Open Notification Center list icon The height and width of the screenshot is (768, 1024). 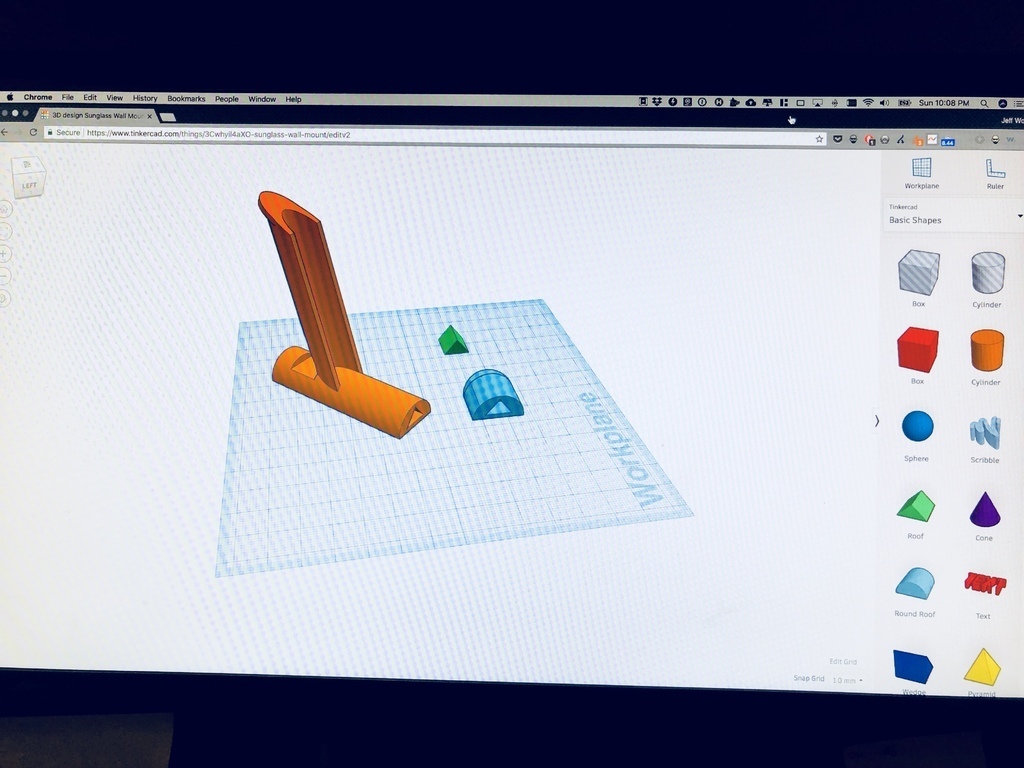(x=1019, y=103)
